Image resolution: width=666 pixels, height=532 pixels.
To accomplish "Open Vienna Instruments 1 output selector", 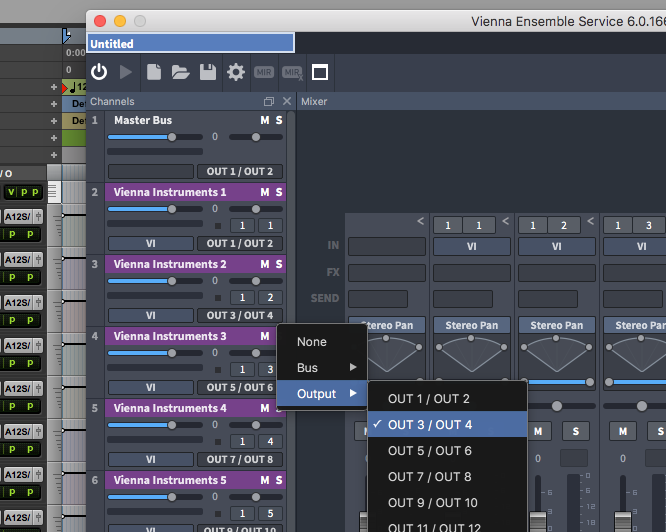I will click(x=240, y=244).
